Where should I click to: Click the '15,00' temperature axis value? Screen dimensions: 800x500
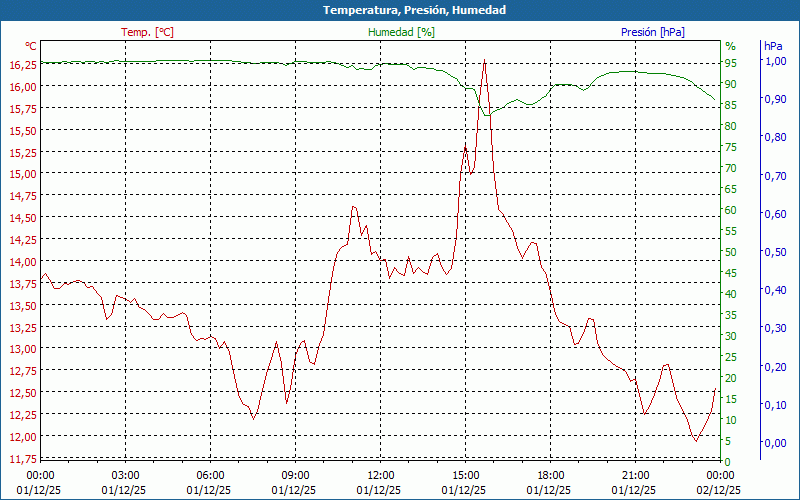(x=23, y=174)
